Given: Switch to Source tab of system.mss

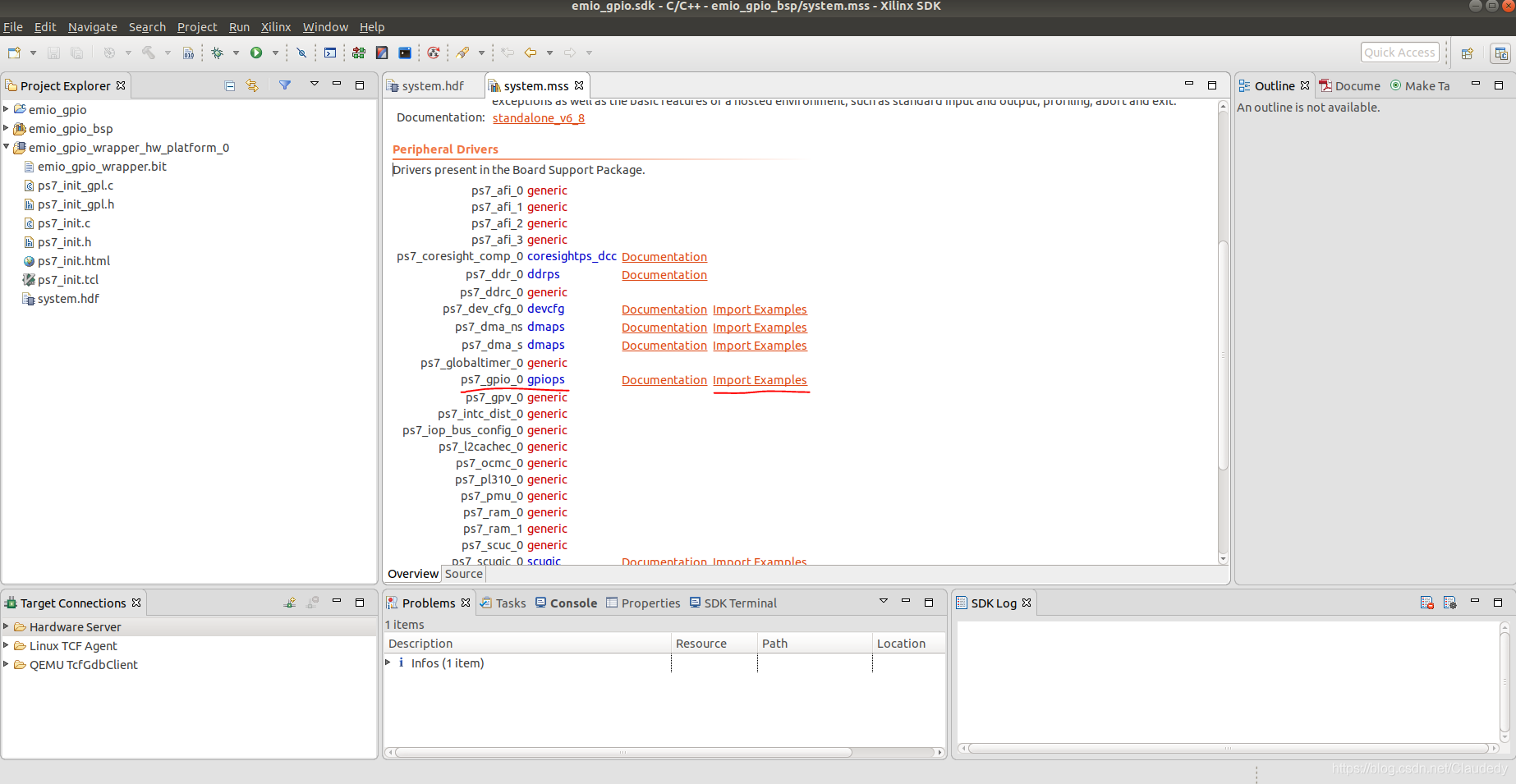Looking at the screenshot, I should click(464, 574).
